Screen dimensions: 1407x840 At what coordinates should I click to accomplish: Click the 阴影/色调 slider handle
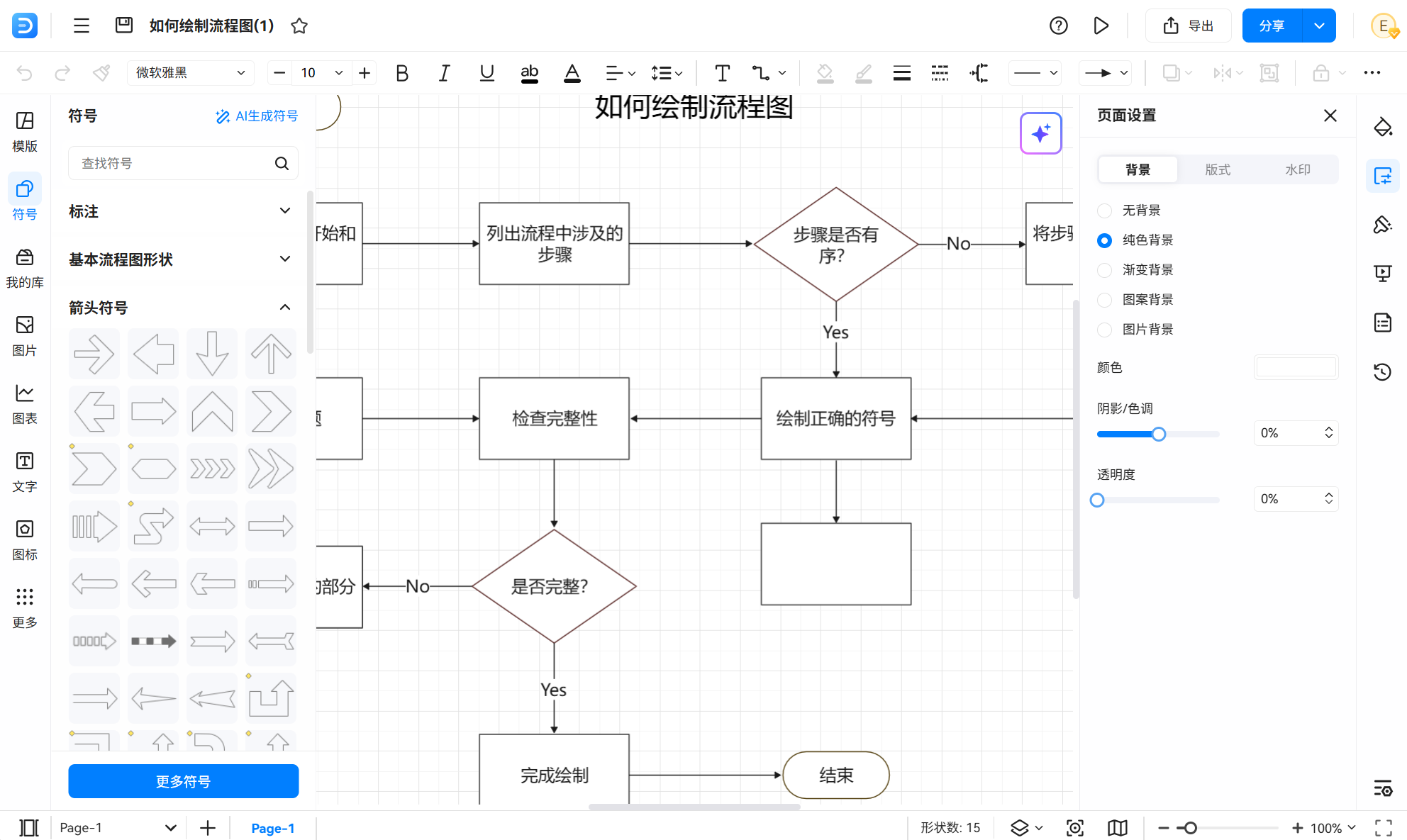click(x=1159, y=434)
